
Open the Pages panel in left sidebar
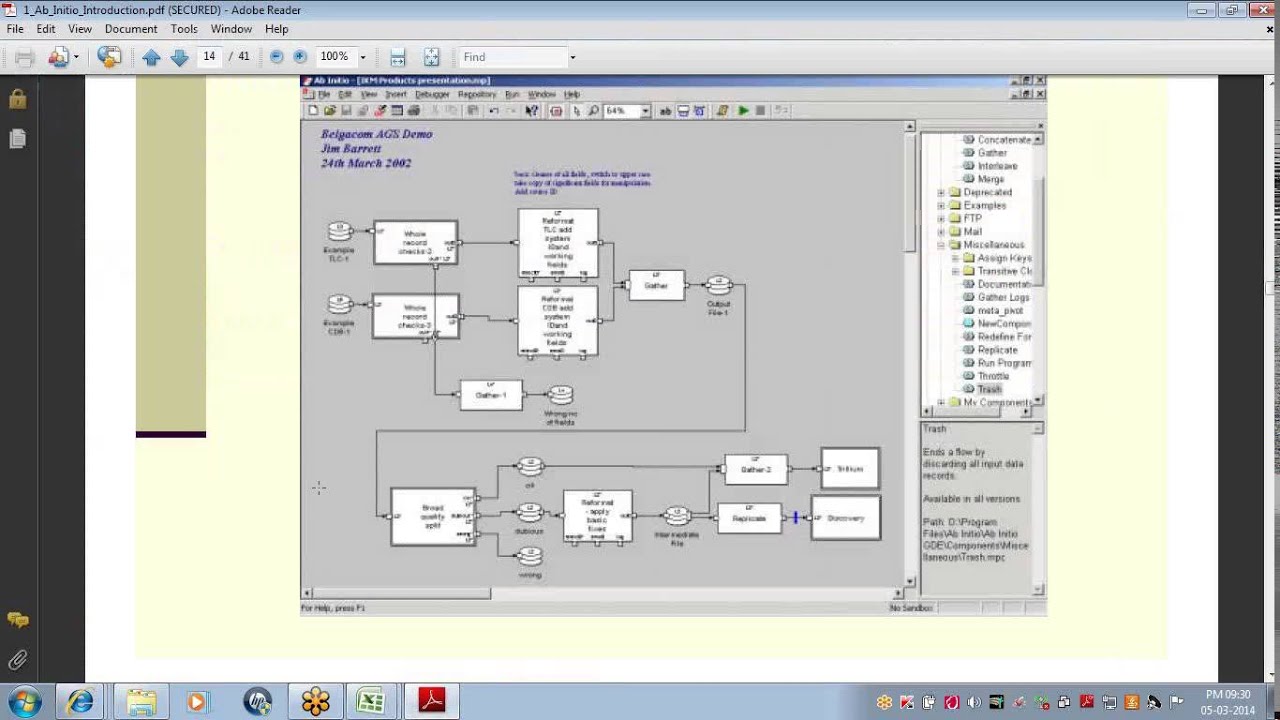pyautogui.click(x=17, y=140)
